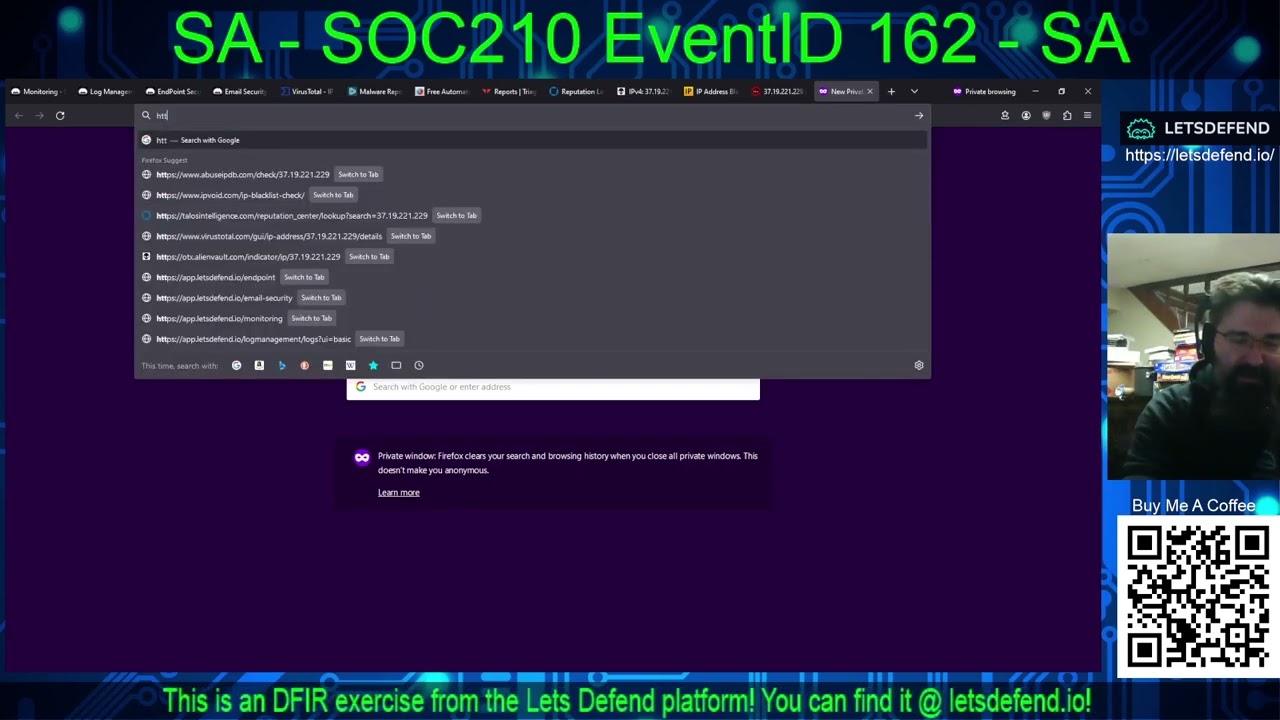Open the Learn more link

tap(399, 492)
